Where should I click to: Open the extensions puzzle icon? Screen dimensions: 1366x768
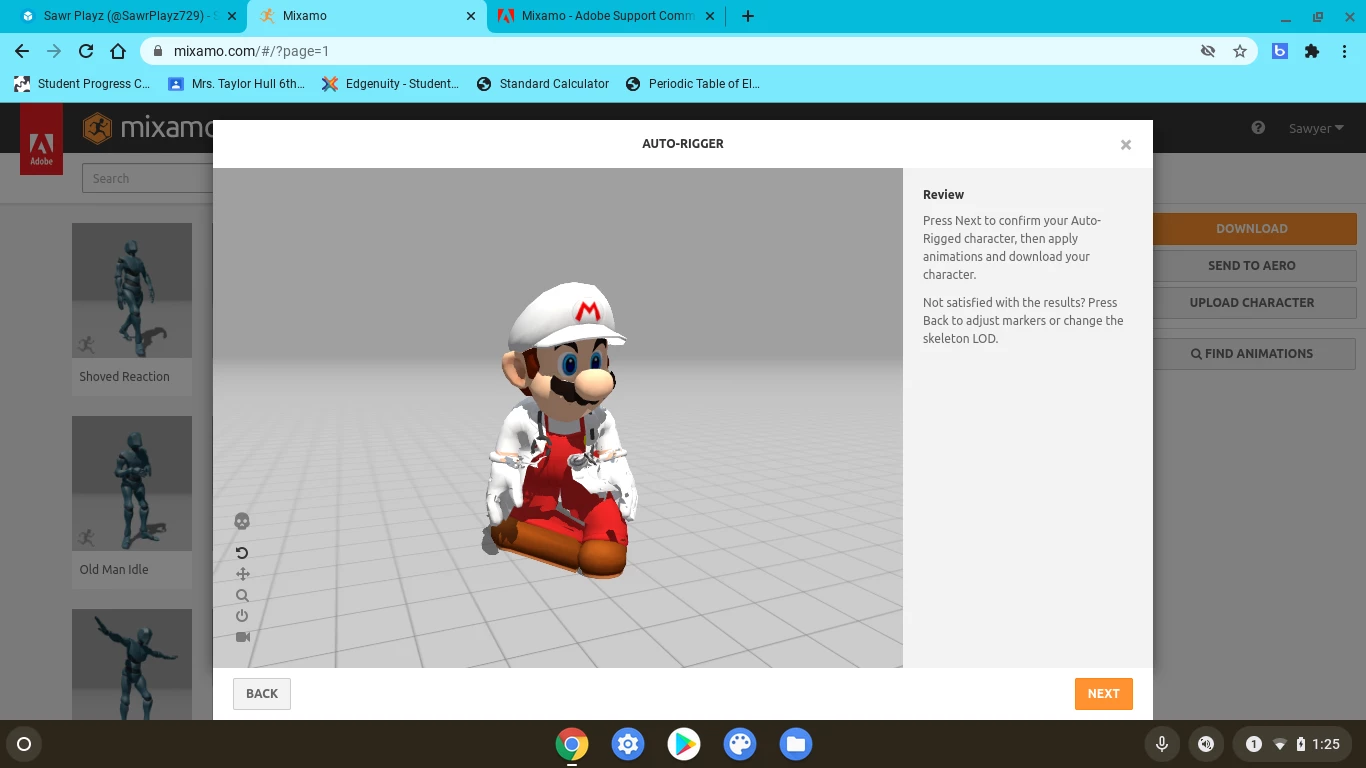tap(1312, 51)
